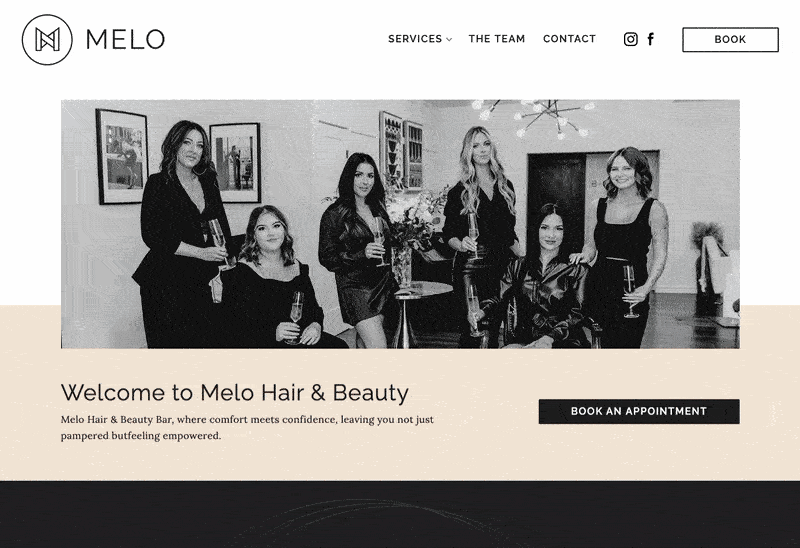Open the CONTACT page link

(x=569, y=39)
